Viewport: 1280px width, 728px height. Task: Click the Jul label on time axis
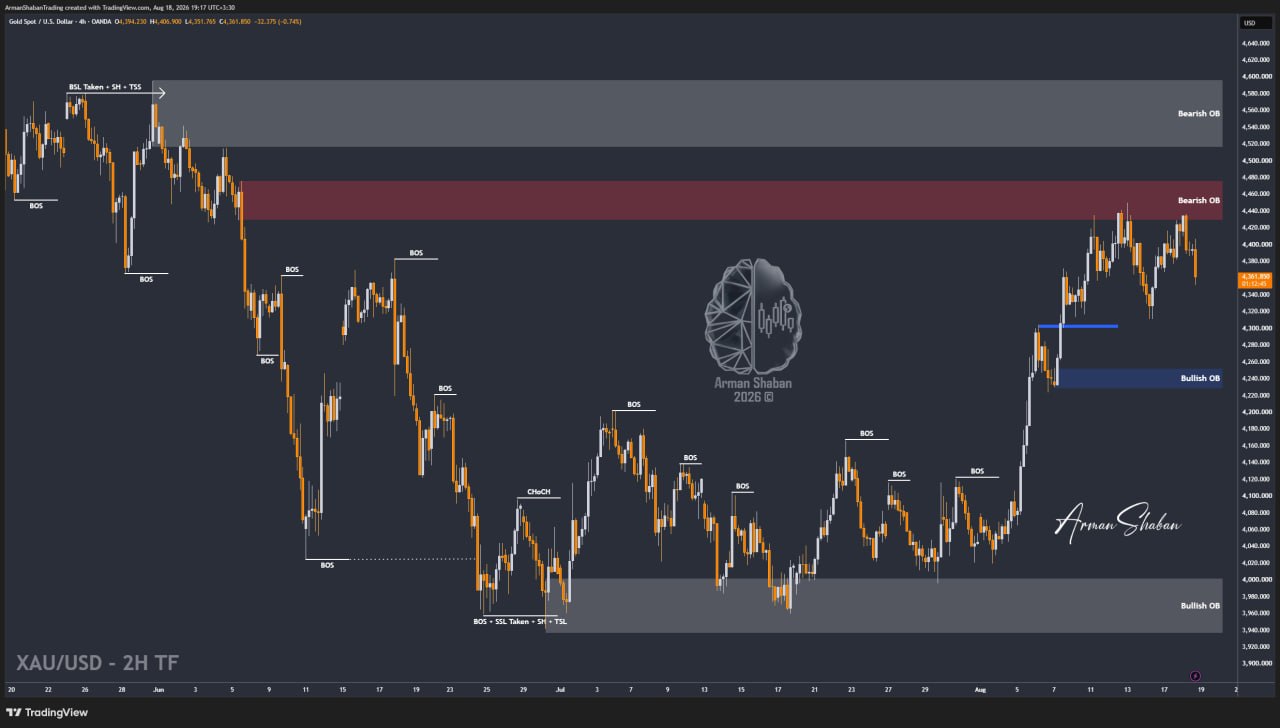coord(558,689)
